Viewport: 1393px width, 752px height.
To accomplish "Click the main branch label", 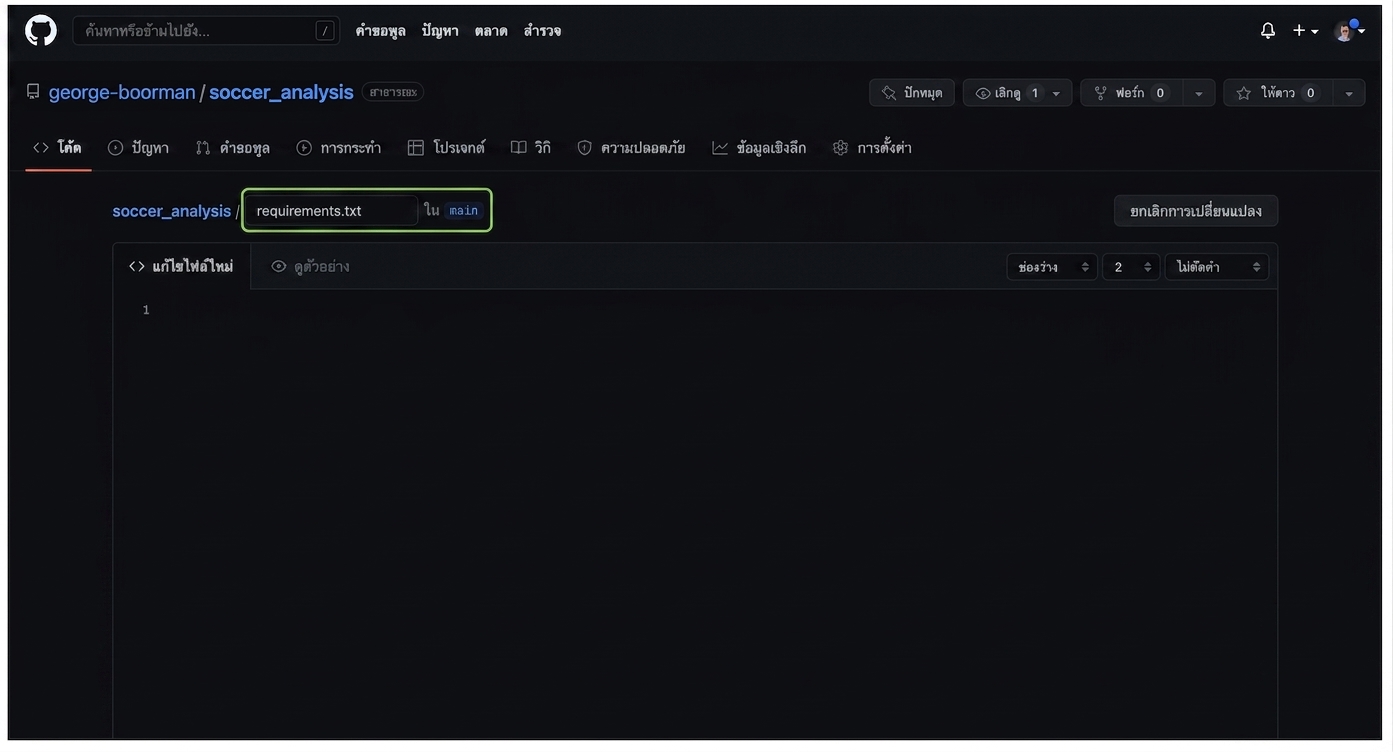I will [x=463, y=211].
